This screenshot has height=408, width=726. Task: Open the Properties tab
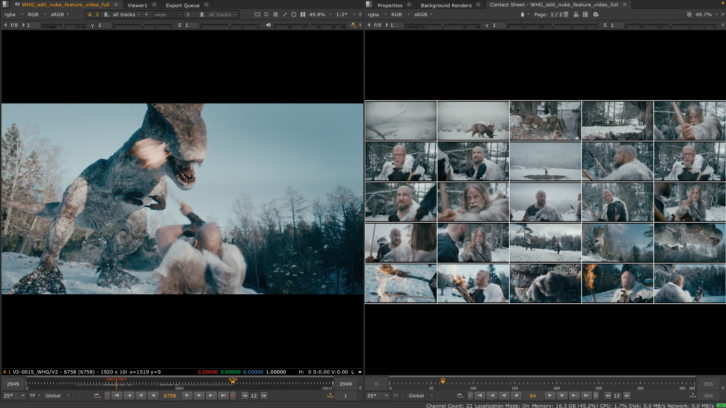(389, 5)
